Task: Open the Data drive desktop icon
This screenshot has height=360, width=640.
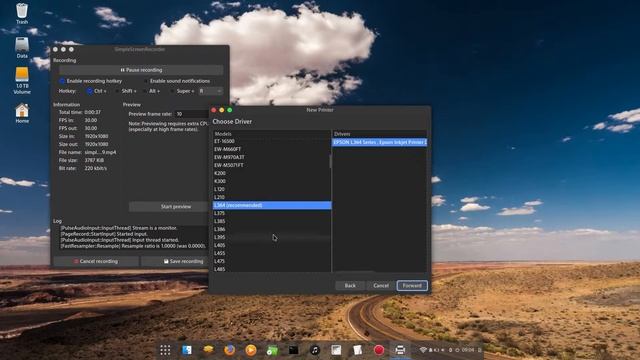Action: pos(22,47)
